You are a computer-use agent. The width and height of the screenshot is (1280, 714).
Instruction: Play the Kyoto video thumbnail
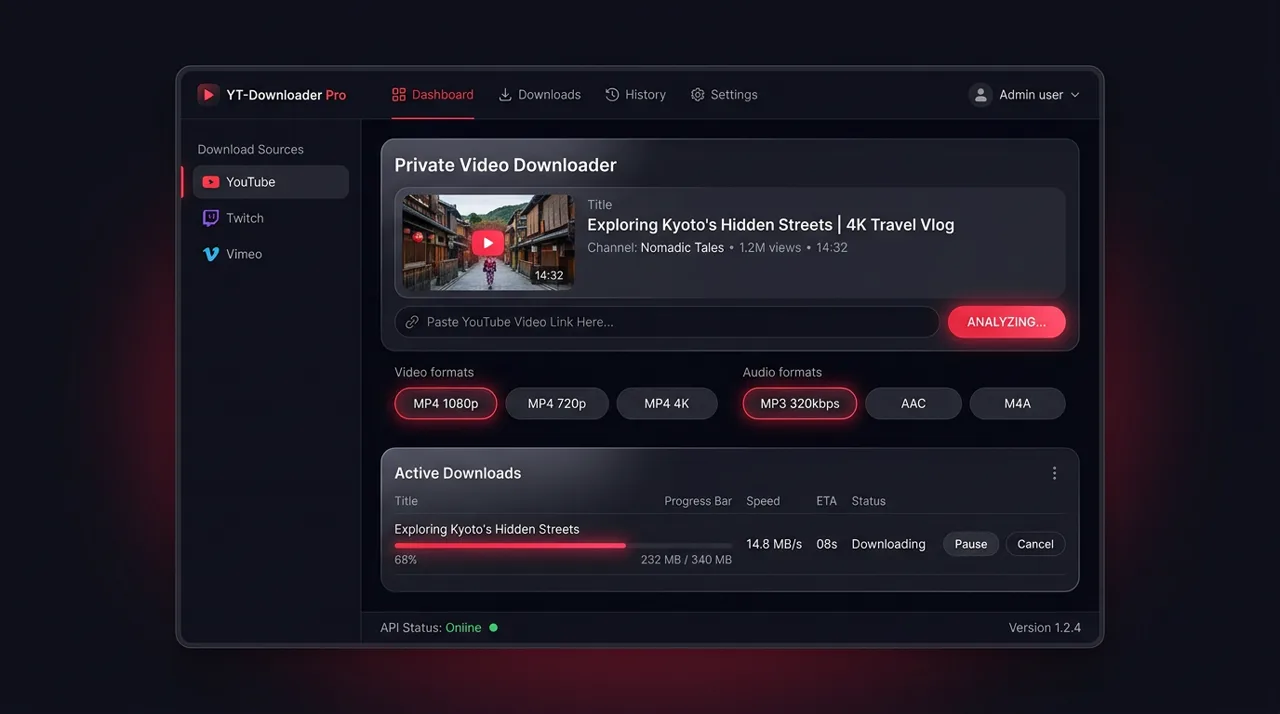(x=488, y=242)
